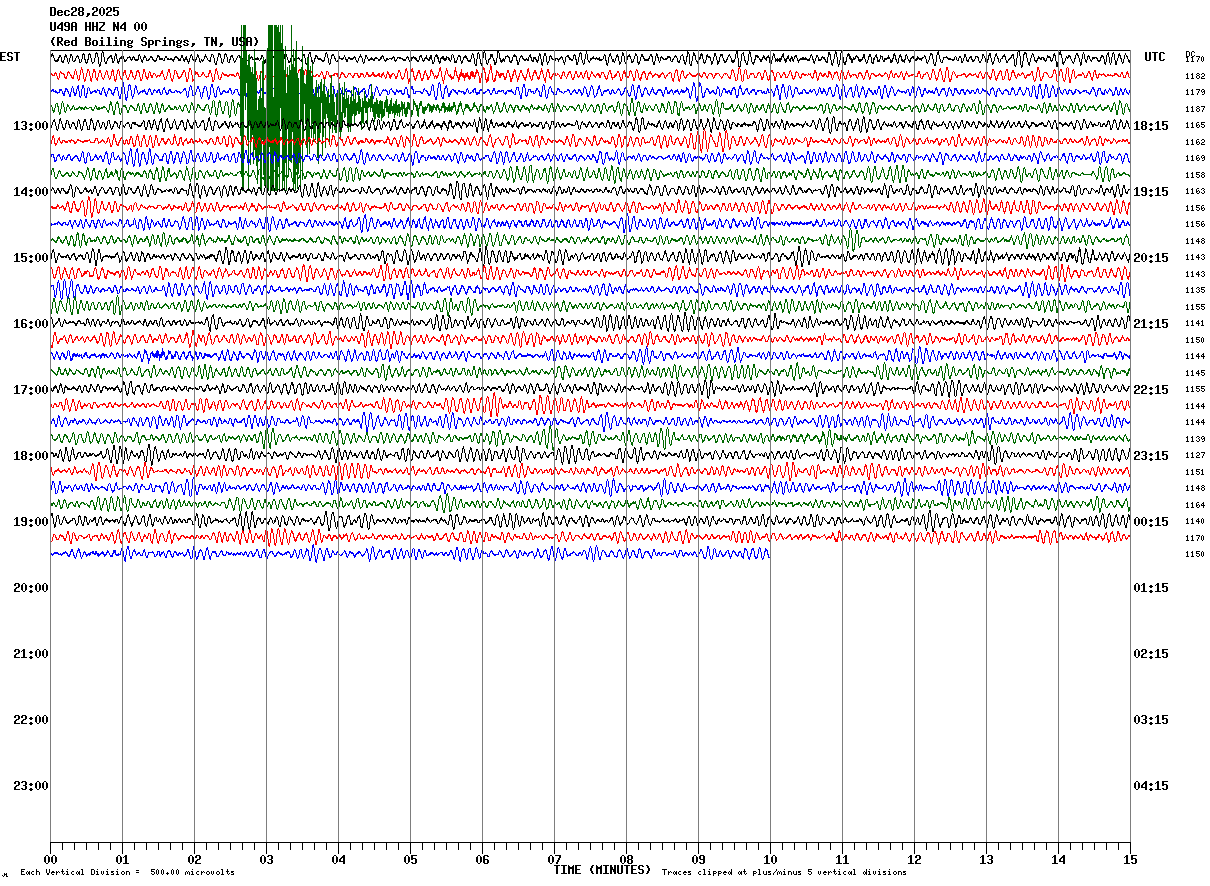Click the 04:15 UTC time label

coord(1151,786)
